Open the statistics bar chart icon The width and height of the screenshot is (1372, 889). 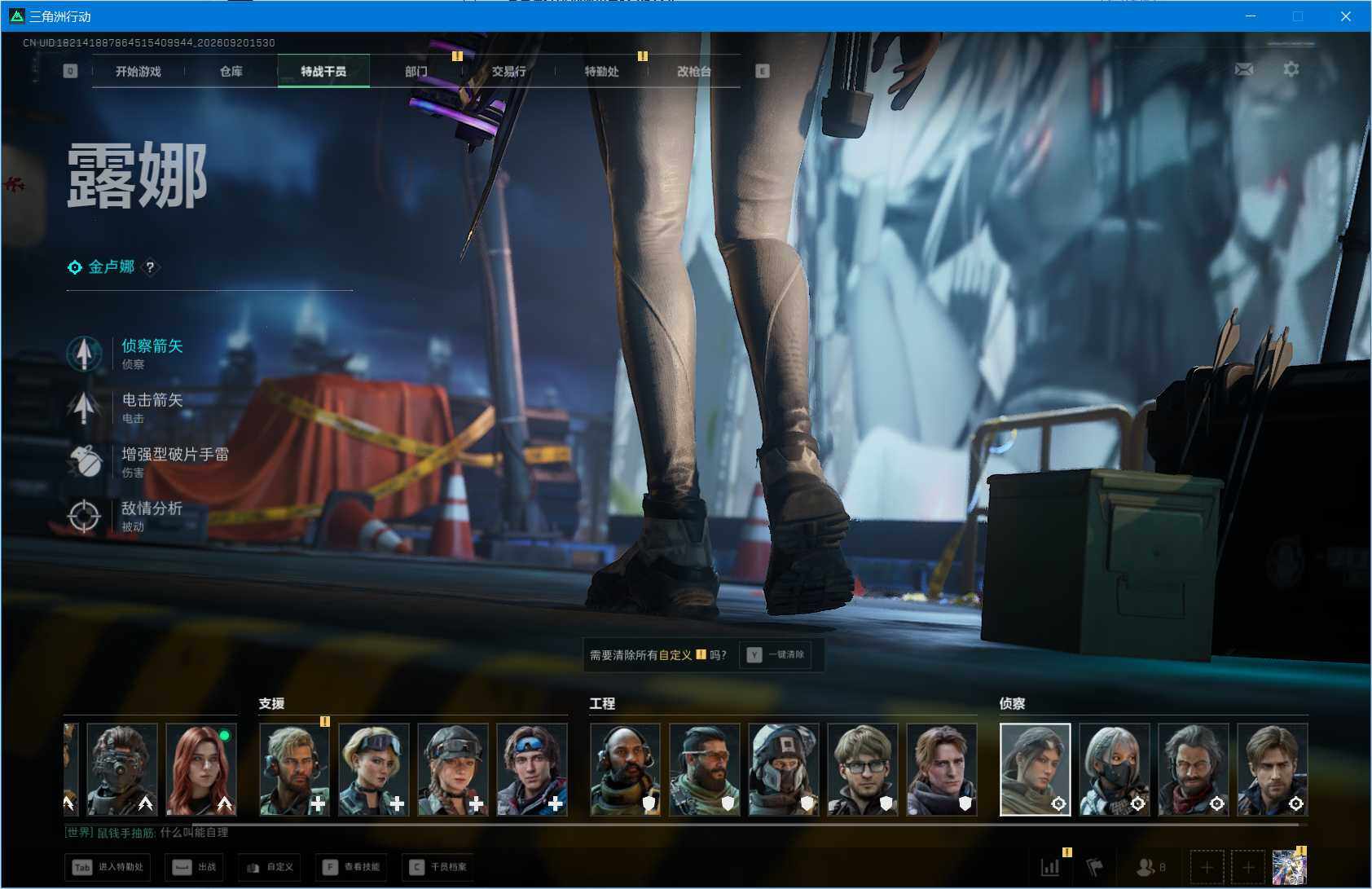click(1050, 867)
